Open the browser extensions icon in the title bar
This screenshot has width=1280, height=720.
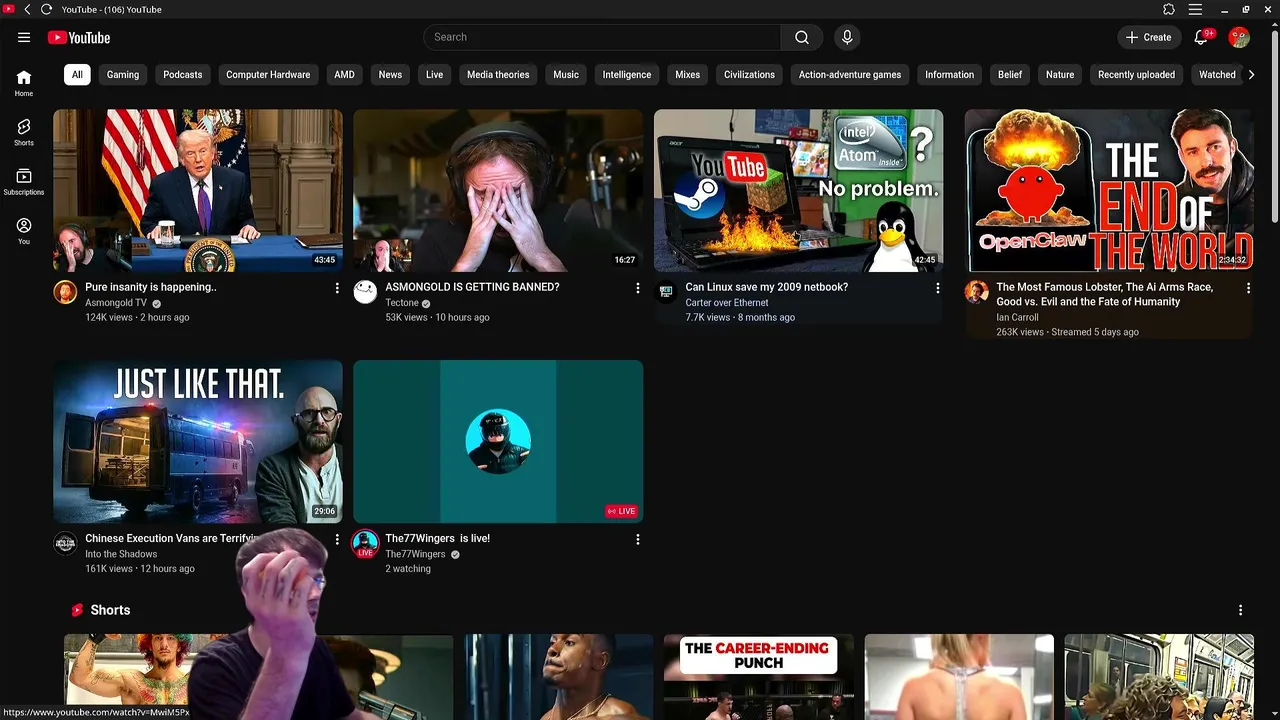coord(1169,9)
